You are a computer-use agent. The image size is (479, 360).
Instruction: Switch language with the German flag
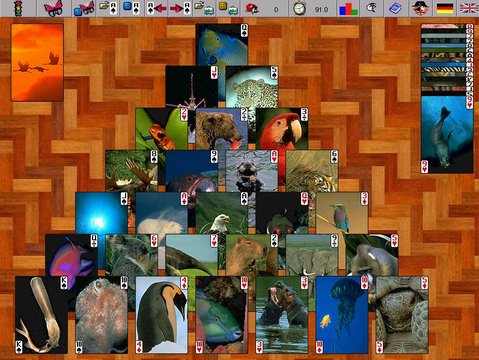[x=445, y=9]
